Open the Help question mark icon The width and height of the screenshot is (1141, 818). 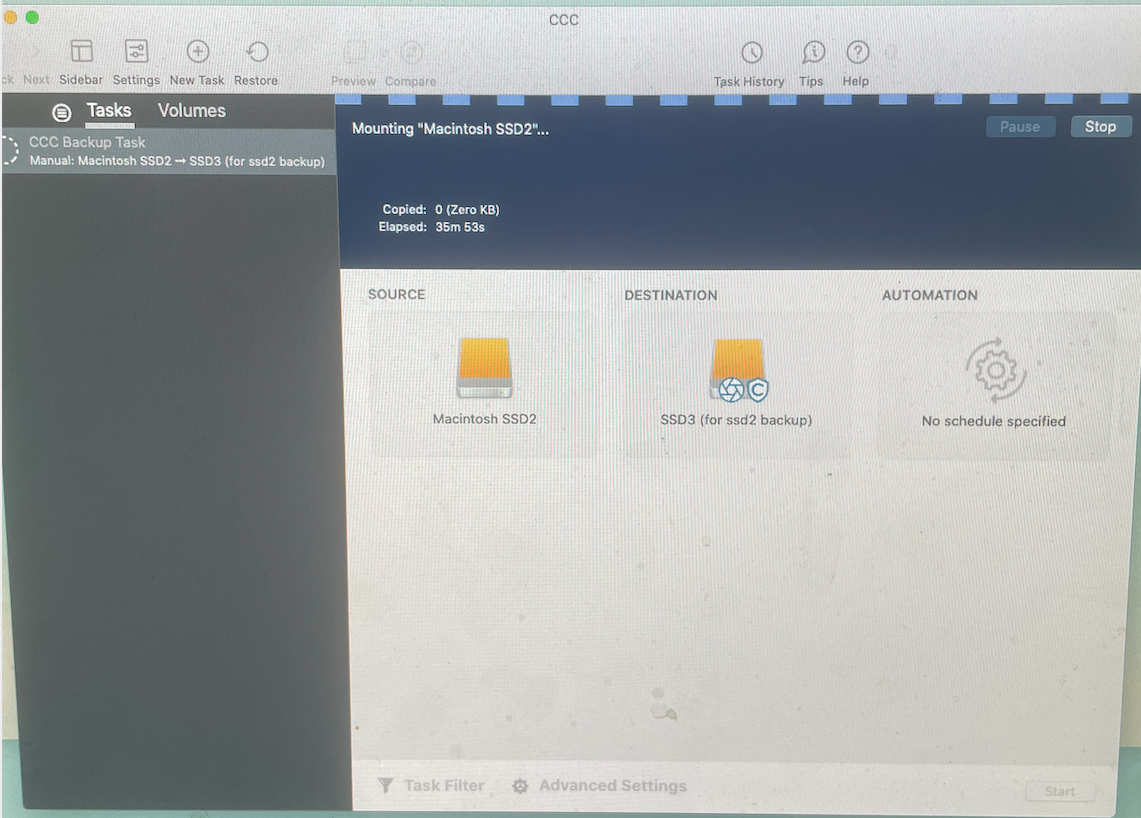coord(857,52)
